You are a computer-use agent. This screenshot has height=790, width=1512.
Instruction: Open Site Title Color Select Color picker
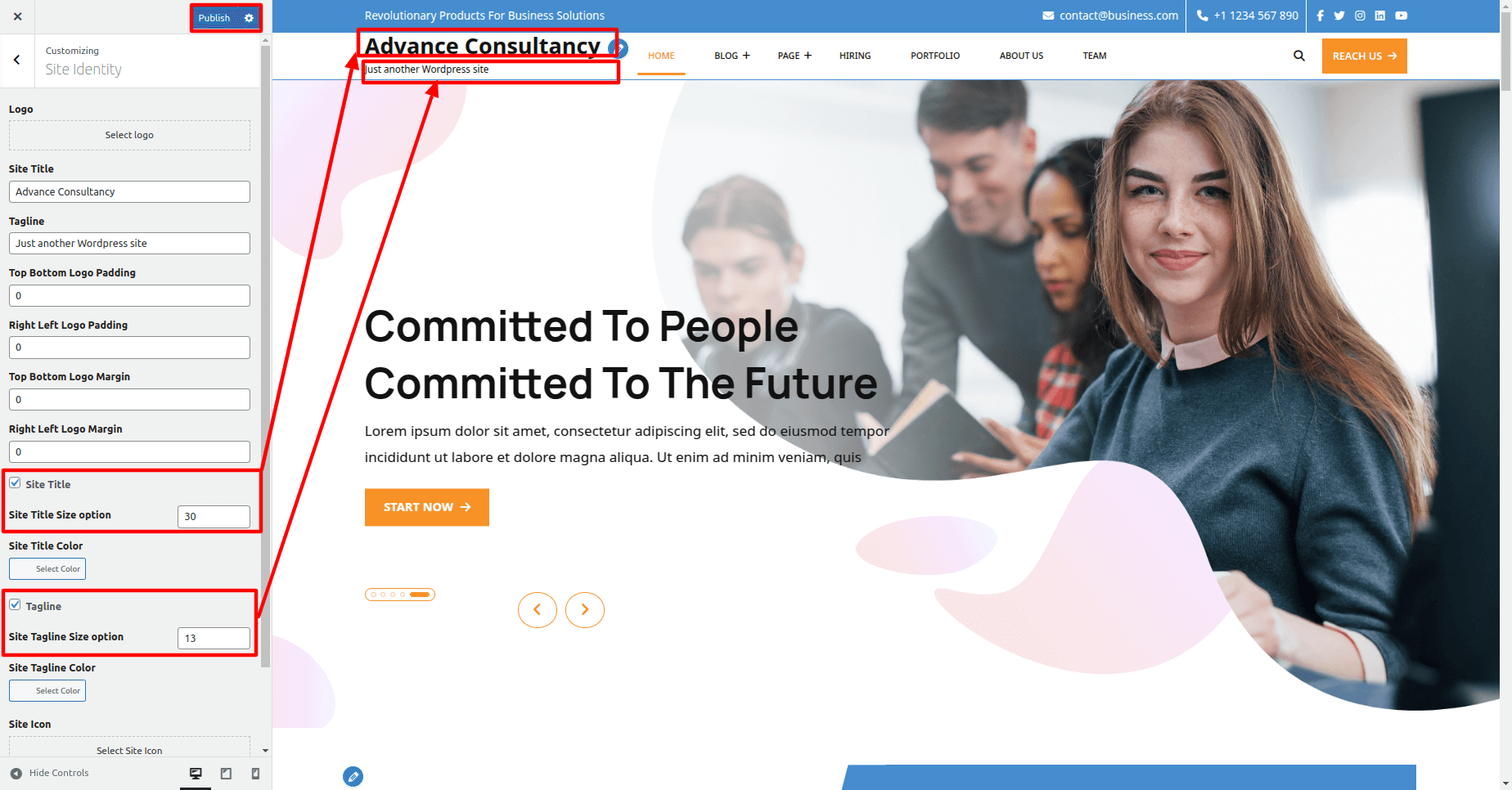pyautogui.click(x=47, y=568)
